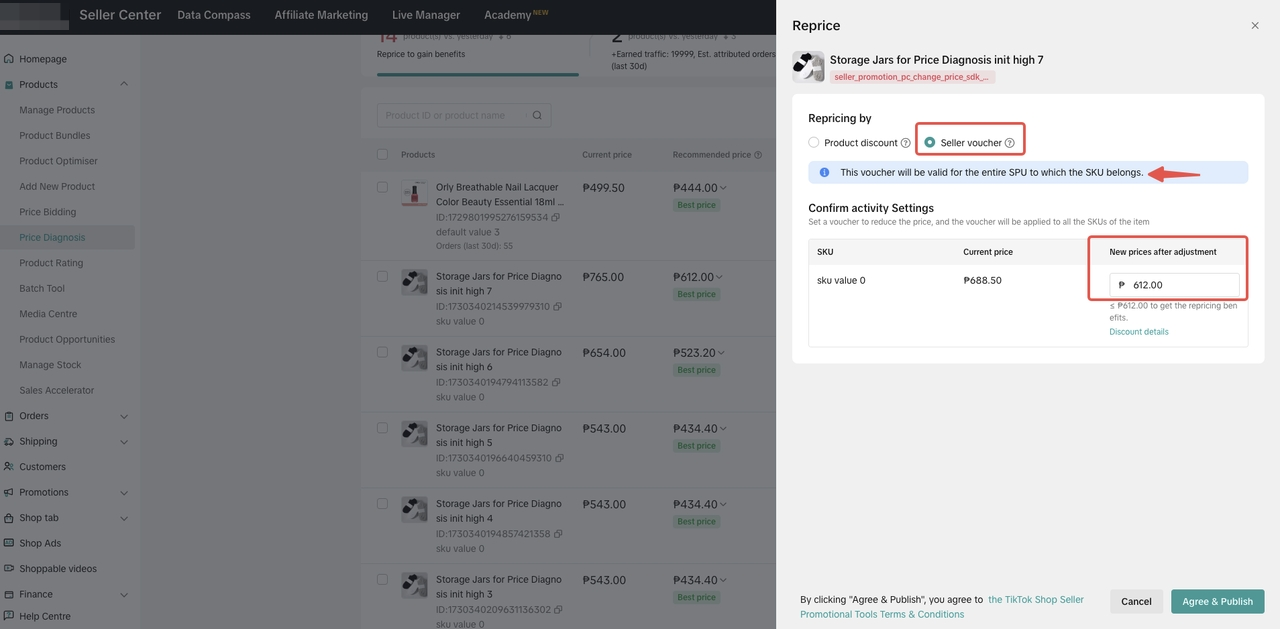Click copy icon beside Orly Nail Lacquer ID
Screen dimensions: 1280x629
556,217
